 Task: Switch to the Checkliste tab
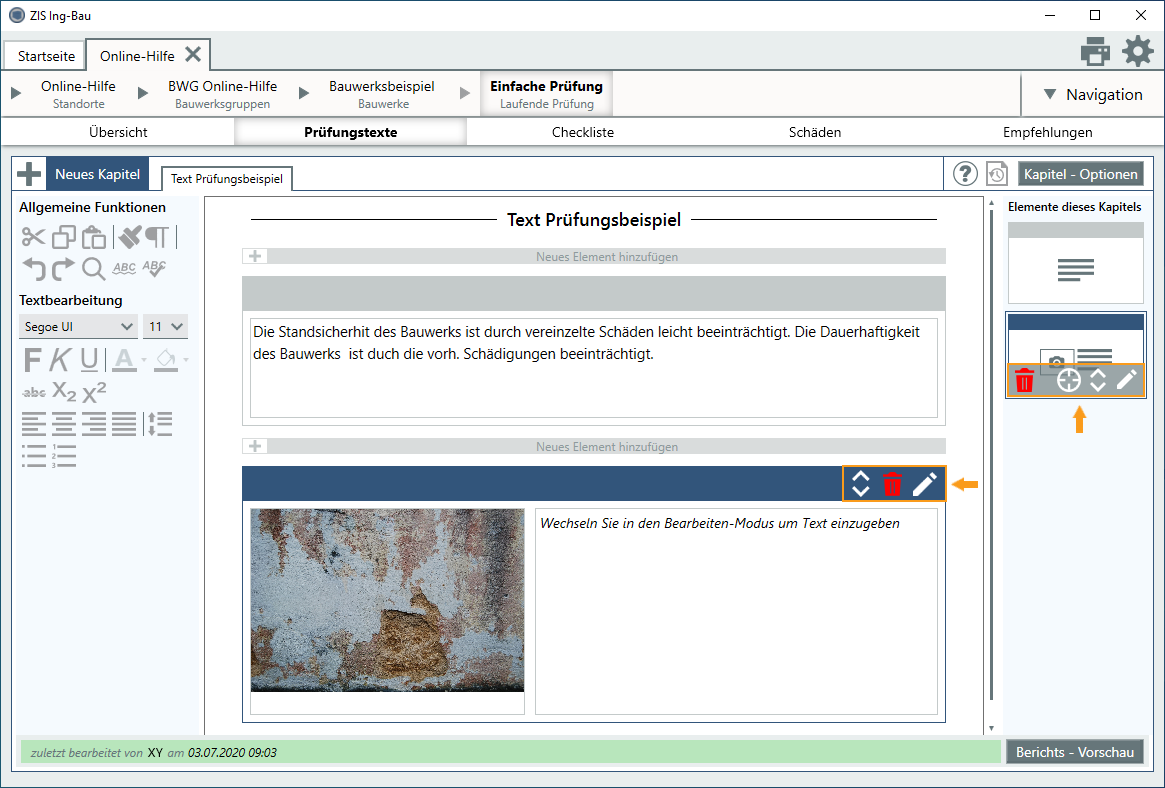pyautogui.click(x=582, y=130)
